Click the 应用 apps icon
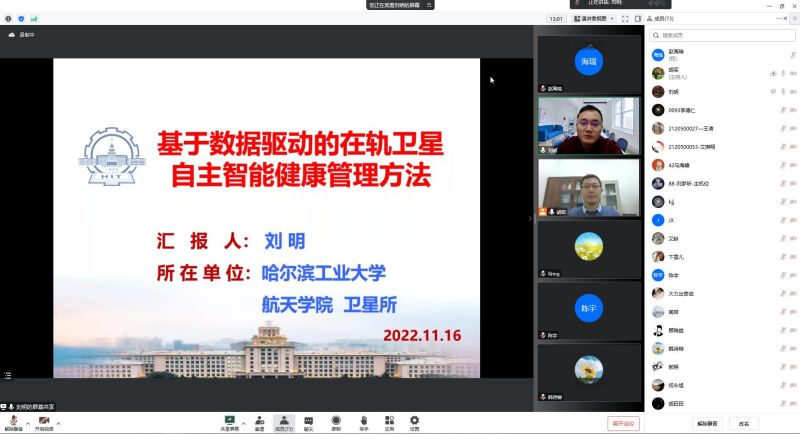 tap(390, 420)
